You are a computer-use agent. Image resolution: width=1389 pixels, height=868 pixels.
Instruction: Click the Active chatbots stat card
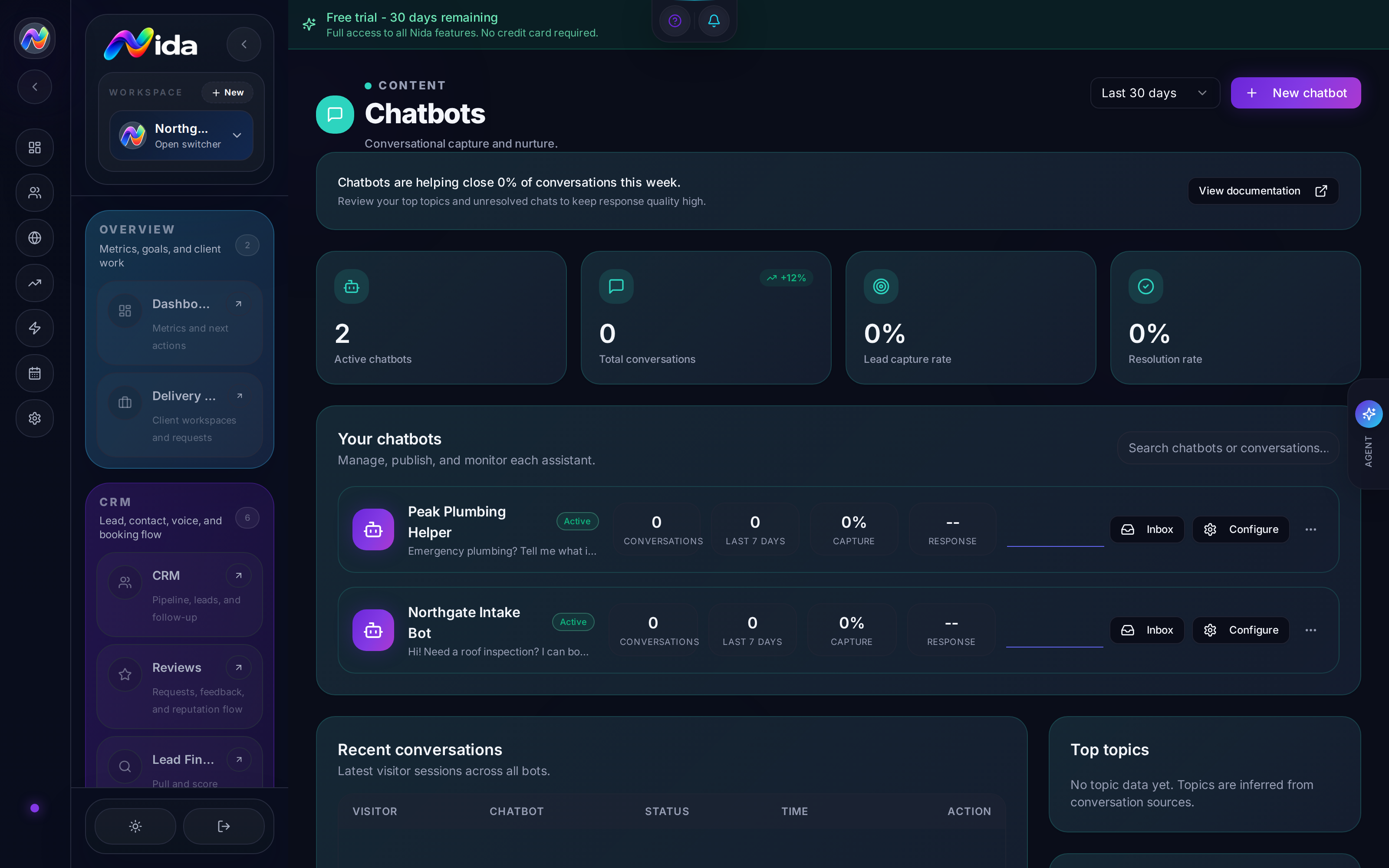441,317
